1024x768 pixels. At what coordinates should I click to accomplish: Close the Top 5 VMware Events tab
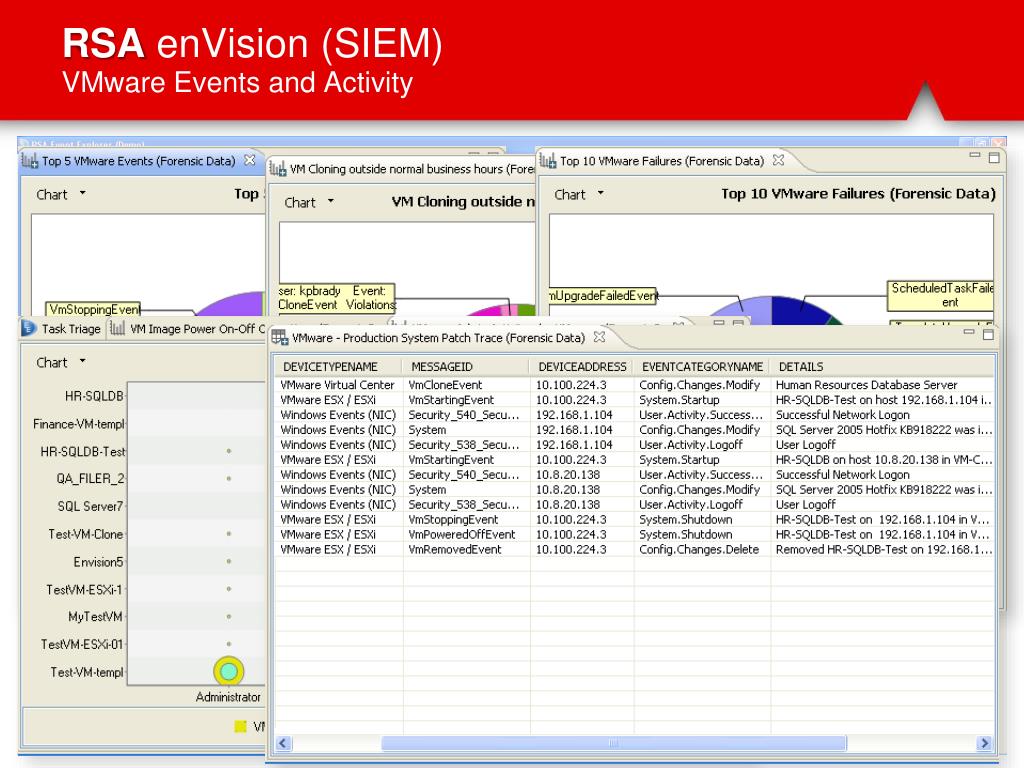tap(249, 160)
